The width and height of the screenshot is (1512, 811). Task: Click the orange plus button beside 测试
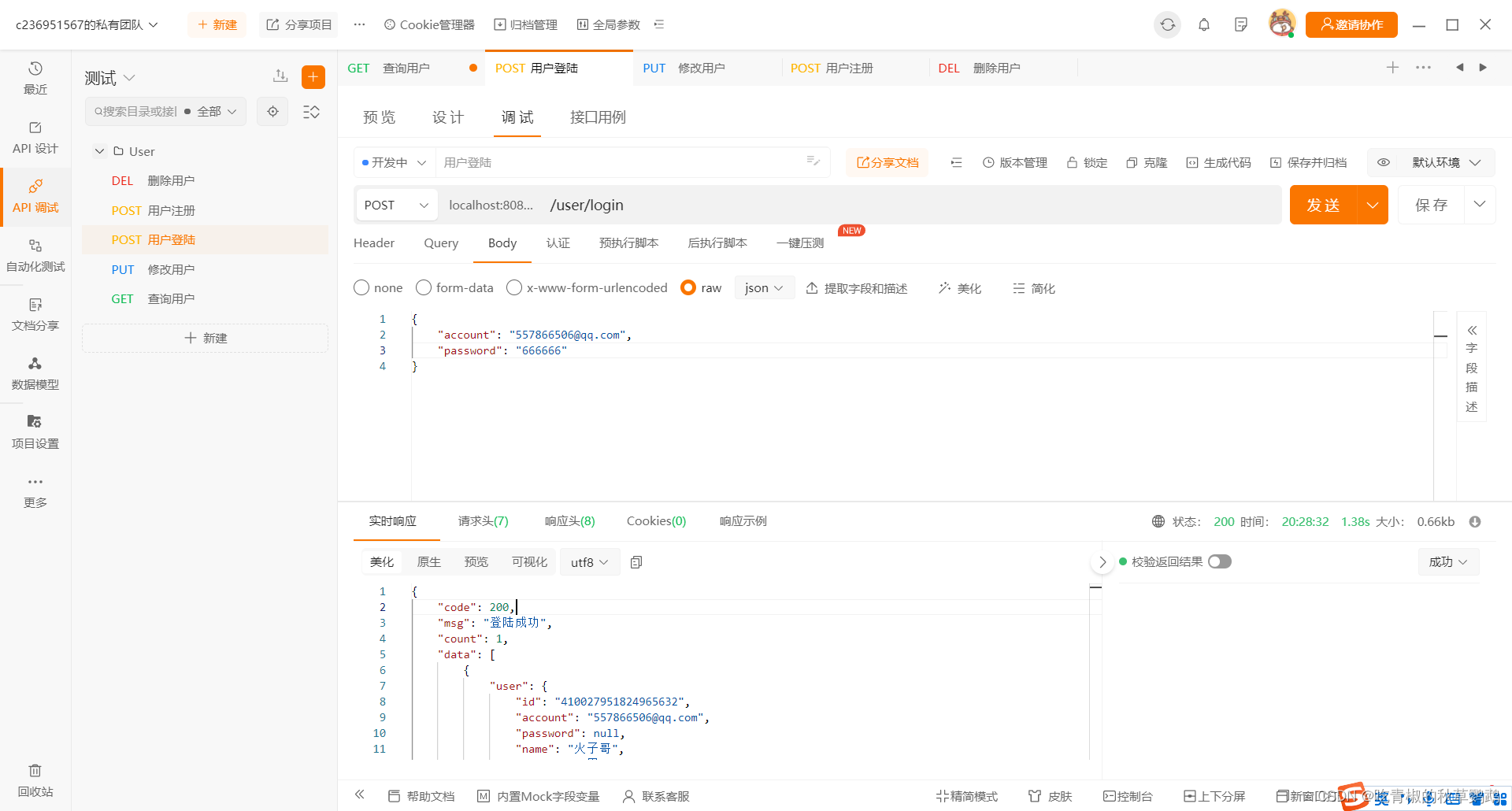(x=313, y=76)
